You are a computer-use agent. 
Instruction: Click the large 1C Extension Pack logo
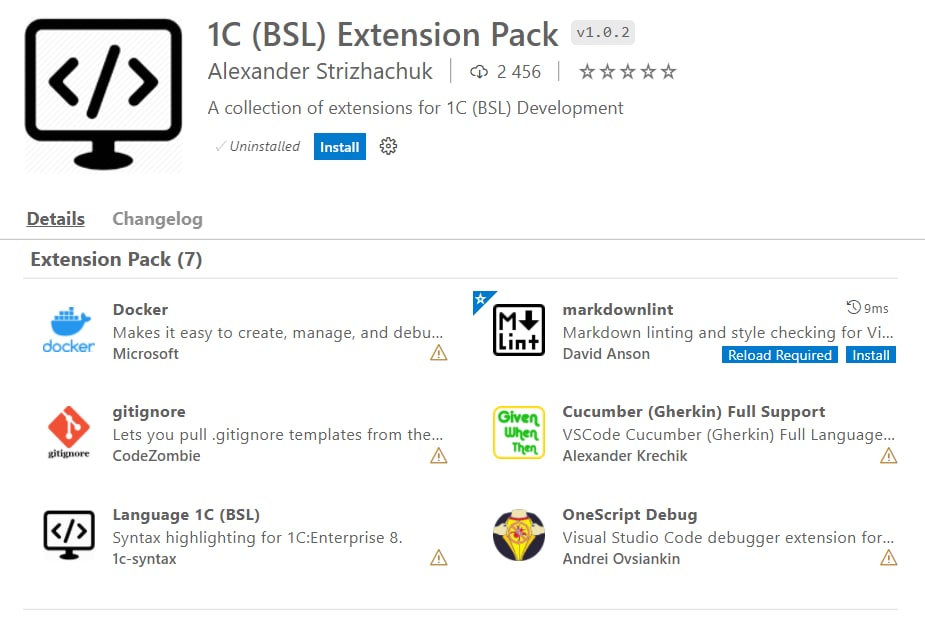tap(103, 94)
